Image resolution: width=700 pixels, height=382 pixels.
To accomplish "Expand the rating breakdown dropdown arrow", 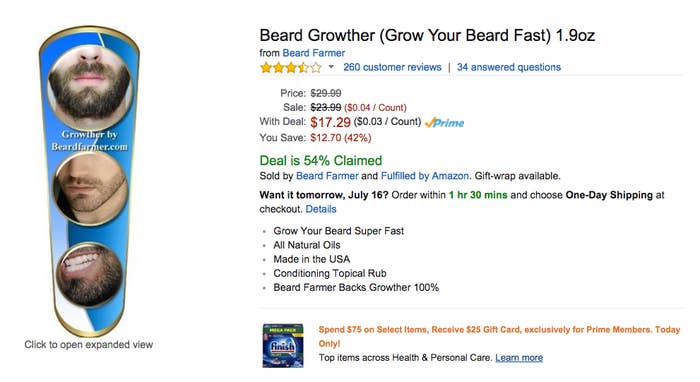I will (x=331, y=67).
